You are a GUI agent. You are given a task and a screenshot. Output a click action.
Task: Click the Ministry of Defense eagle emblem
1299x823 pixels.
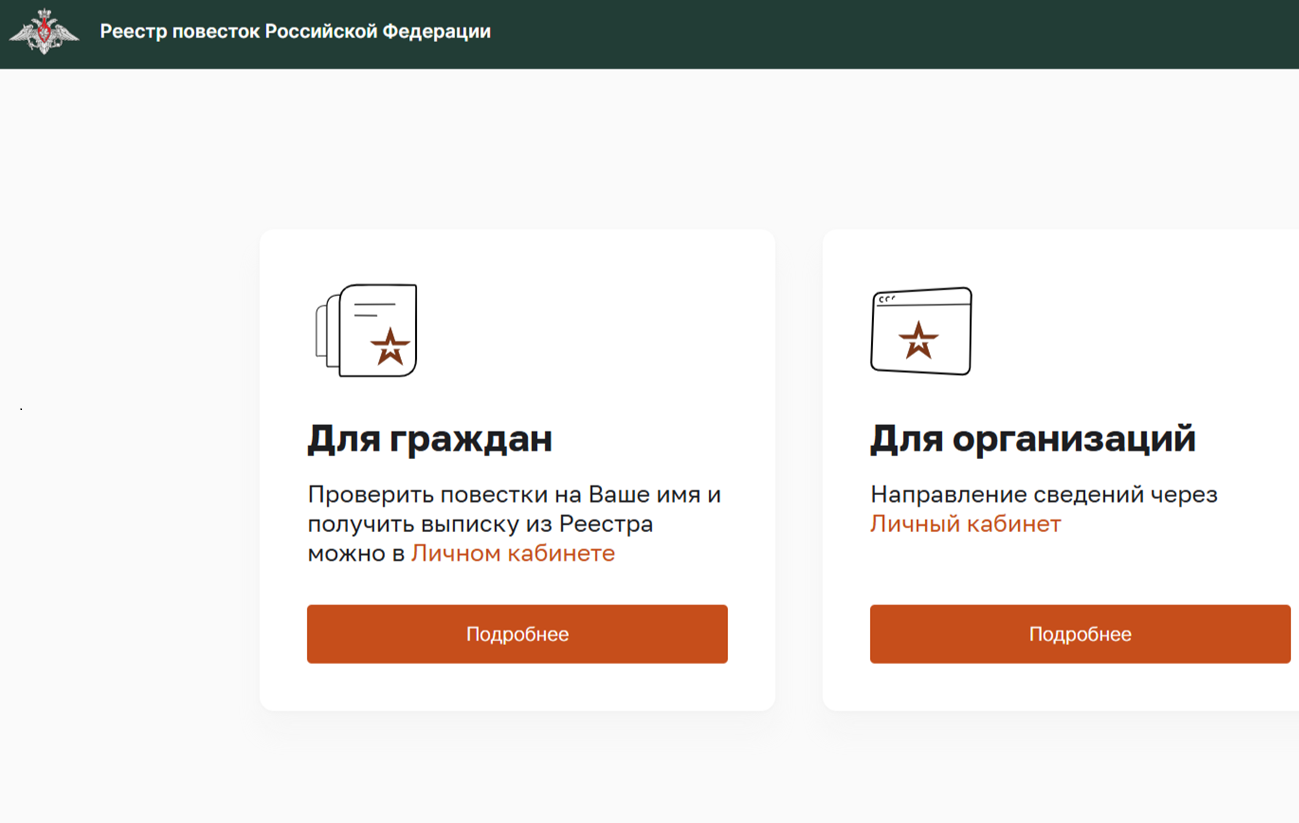pyautogui.click(x=44, y=32)
